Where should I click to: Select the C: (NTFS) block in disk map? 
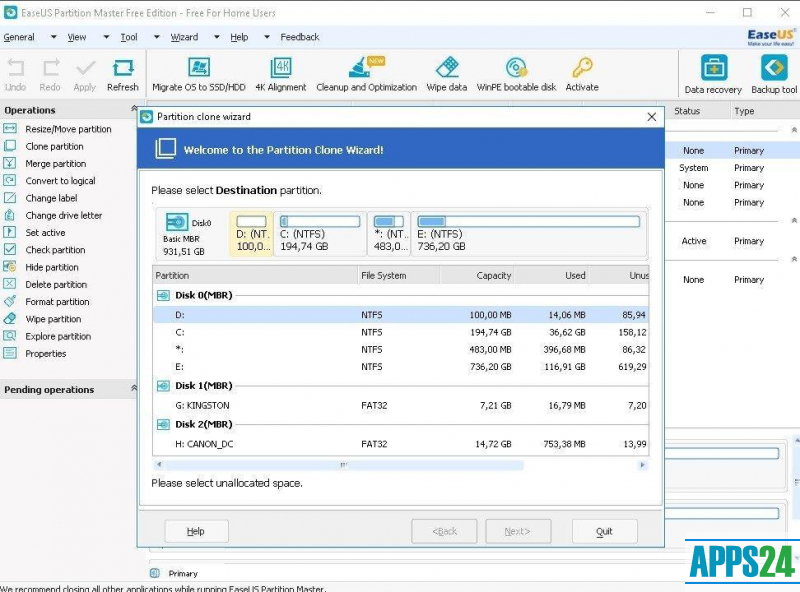320,234
